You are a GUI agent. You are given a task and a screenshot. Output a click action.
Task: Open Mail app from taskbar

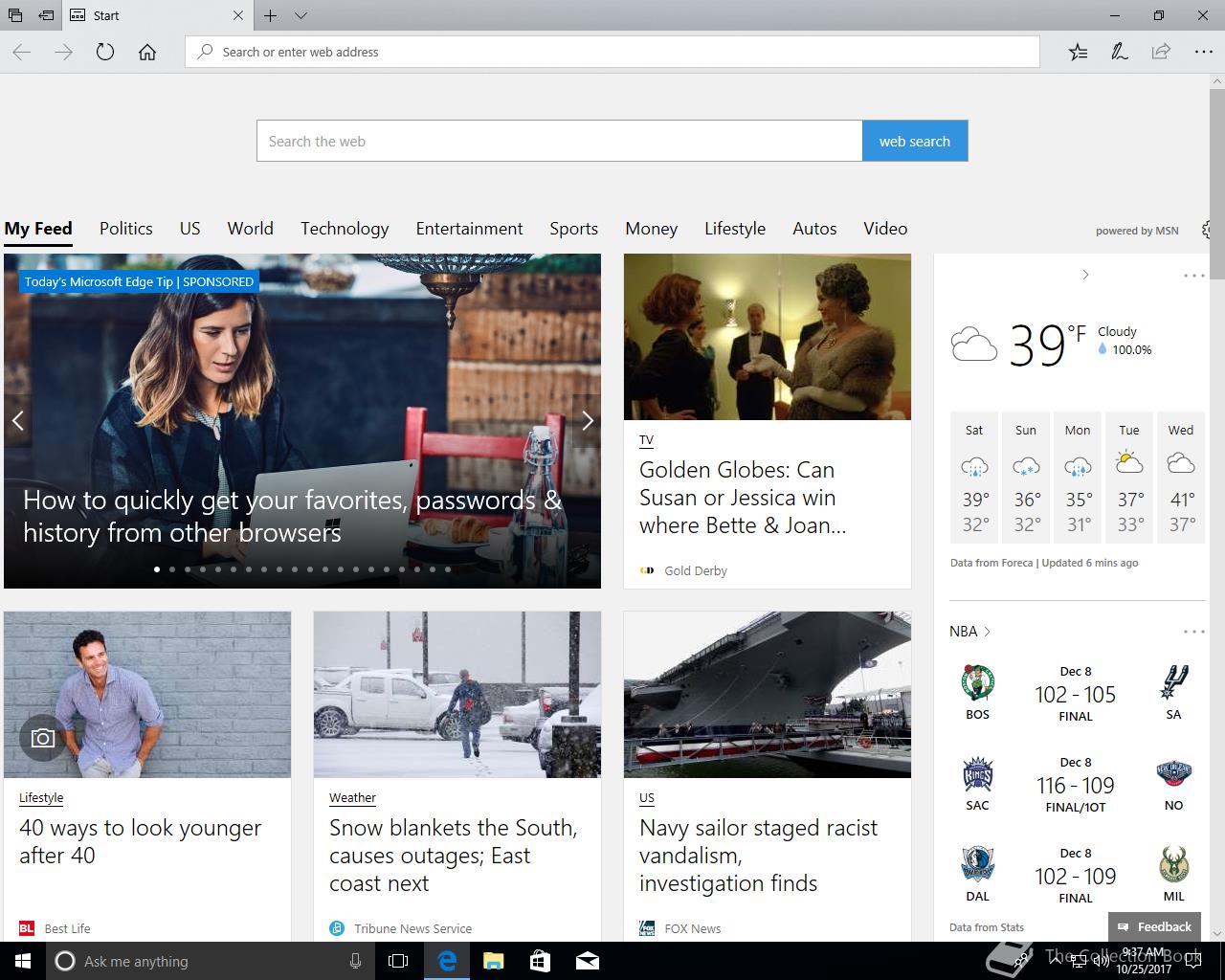pyautogui.click(x=587, y=961)
